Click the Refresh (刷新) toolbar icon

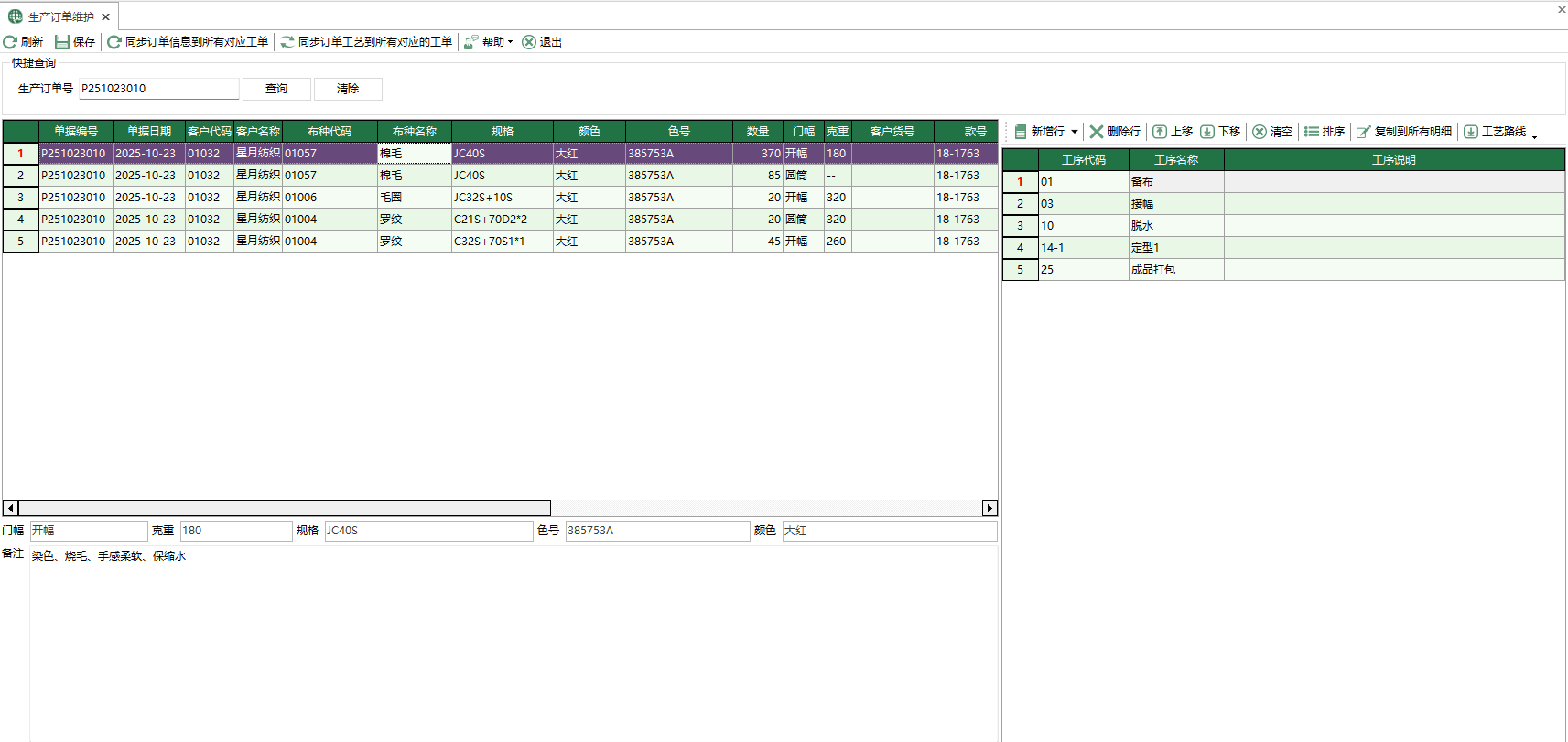11,42
